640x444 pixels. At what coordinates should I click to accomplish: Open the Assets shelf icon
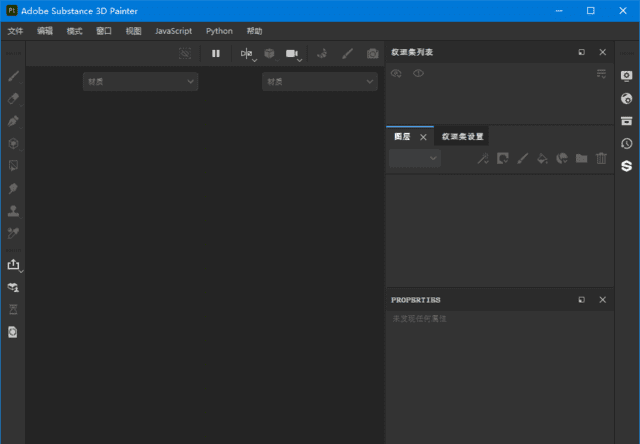coord(627,121)
